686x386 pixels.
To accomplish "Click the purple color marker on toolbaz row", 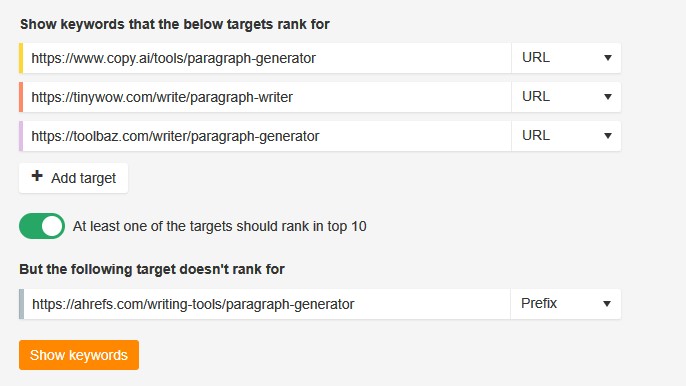I will (21, 136).
